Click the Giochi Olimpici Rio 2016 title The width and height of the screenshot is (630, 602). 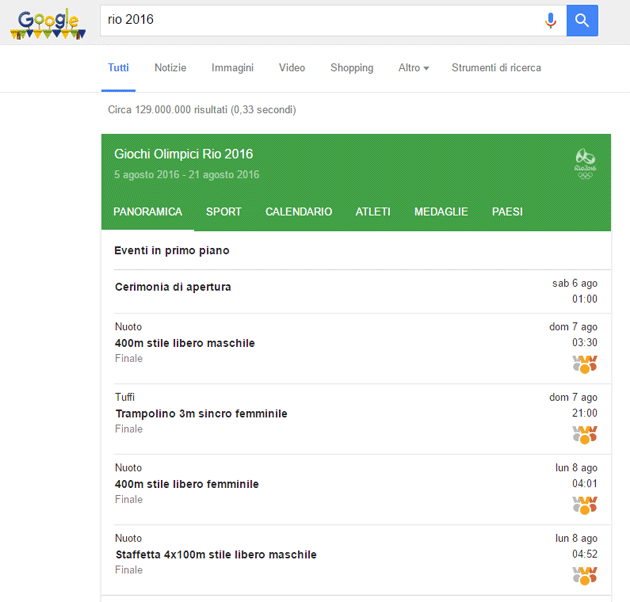click(183, 154)
